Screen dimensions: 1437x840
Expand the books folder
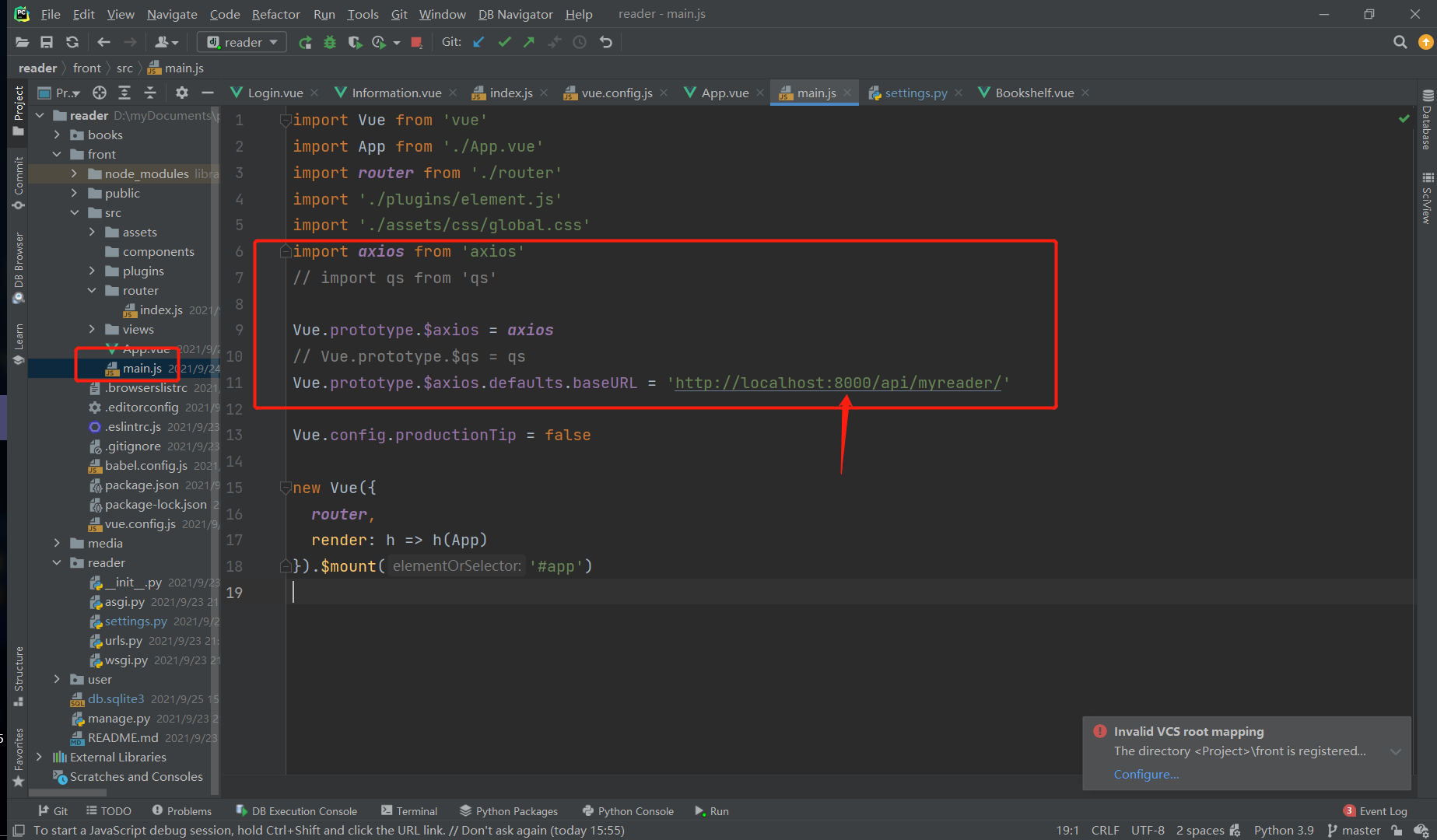pyautogui.click(x=57, y=135)
